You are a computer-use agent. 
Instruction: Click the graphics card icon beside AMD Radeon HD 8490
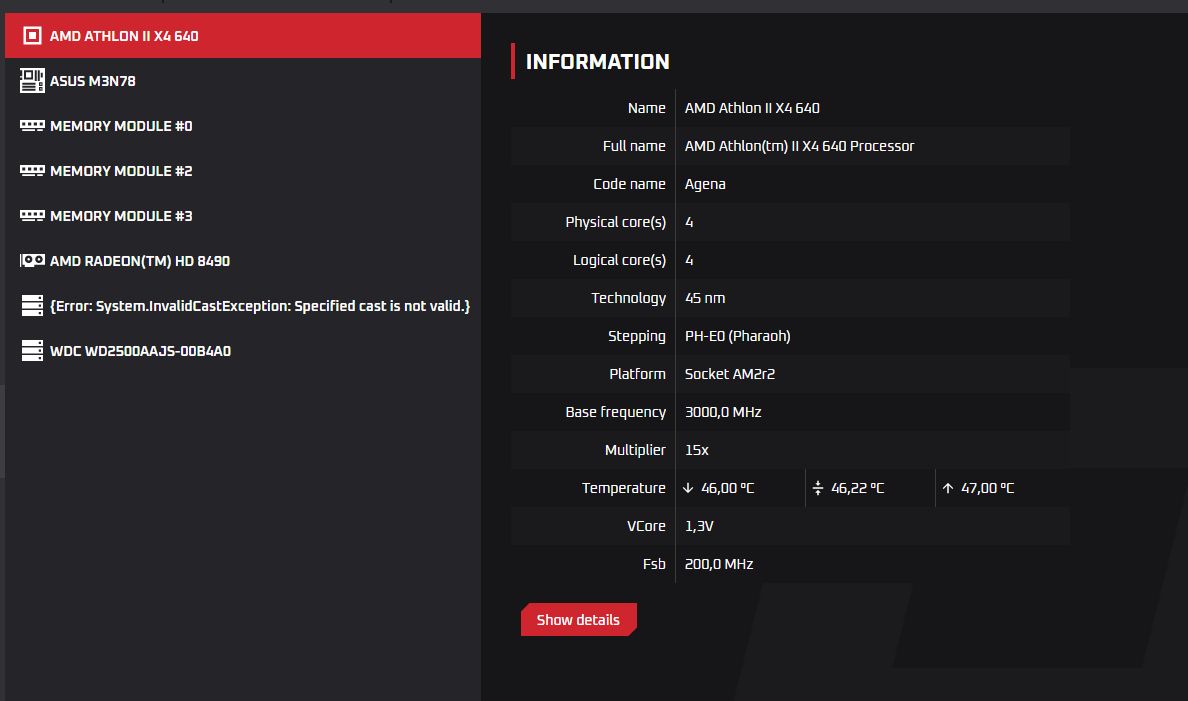[x=32, y=261]
